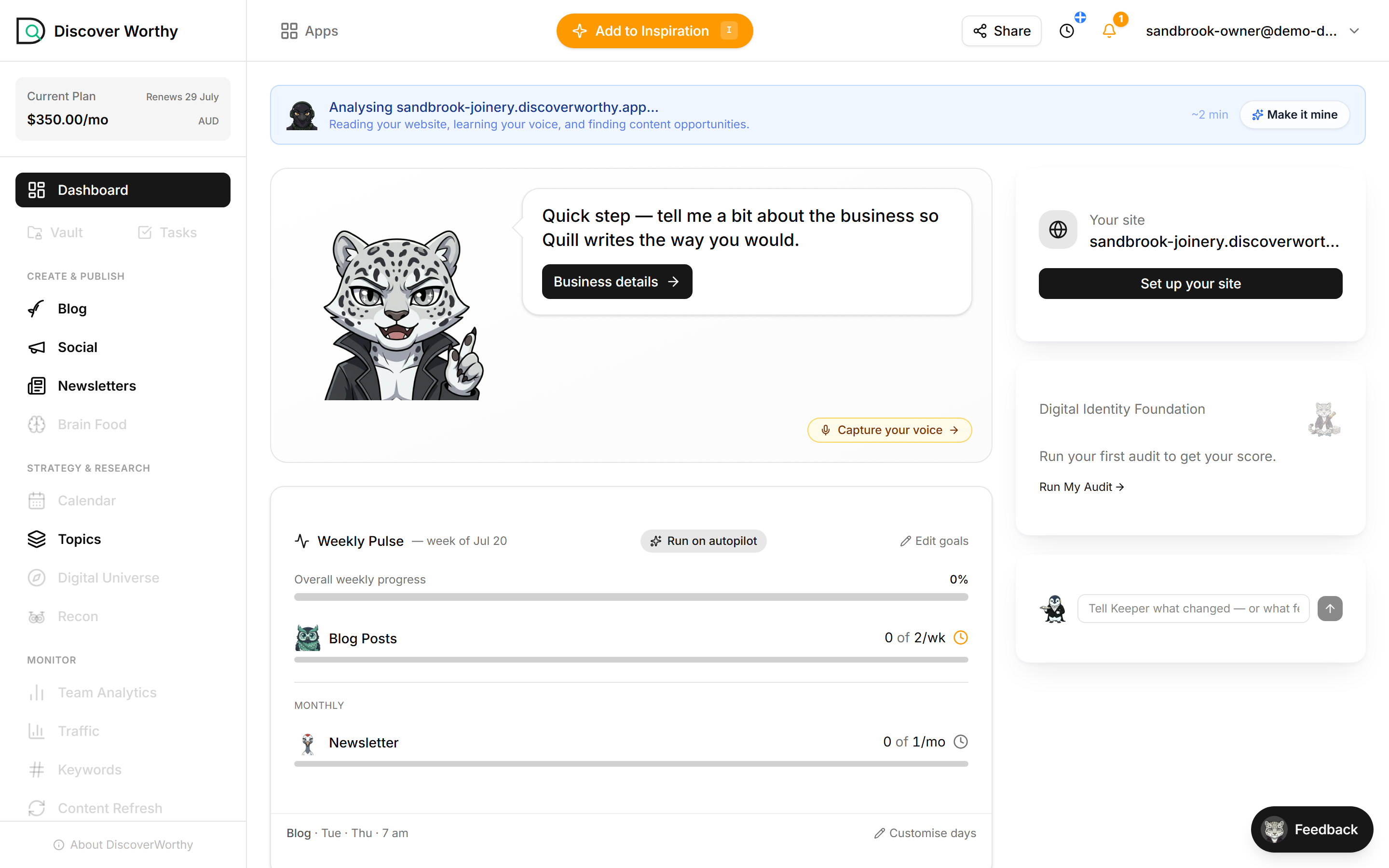Click the globe icon beside Your site
The image size is (1389, 868).
[1058, 230]
